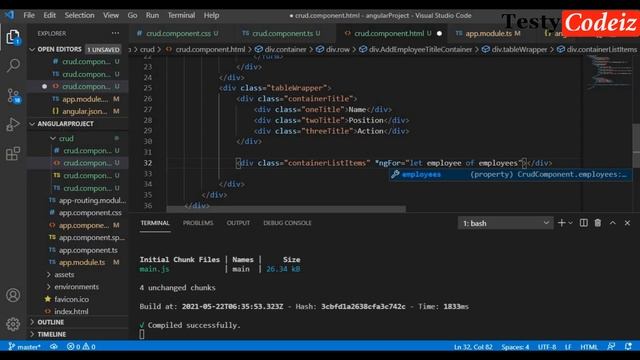Select the DEBUG CONSOLE panel tab
Image resolution: width=640 pixels, height=360 pixels.
pos(287,223)
